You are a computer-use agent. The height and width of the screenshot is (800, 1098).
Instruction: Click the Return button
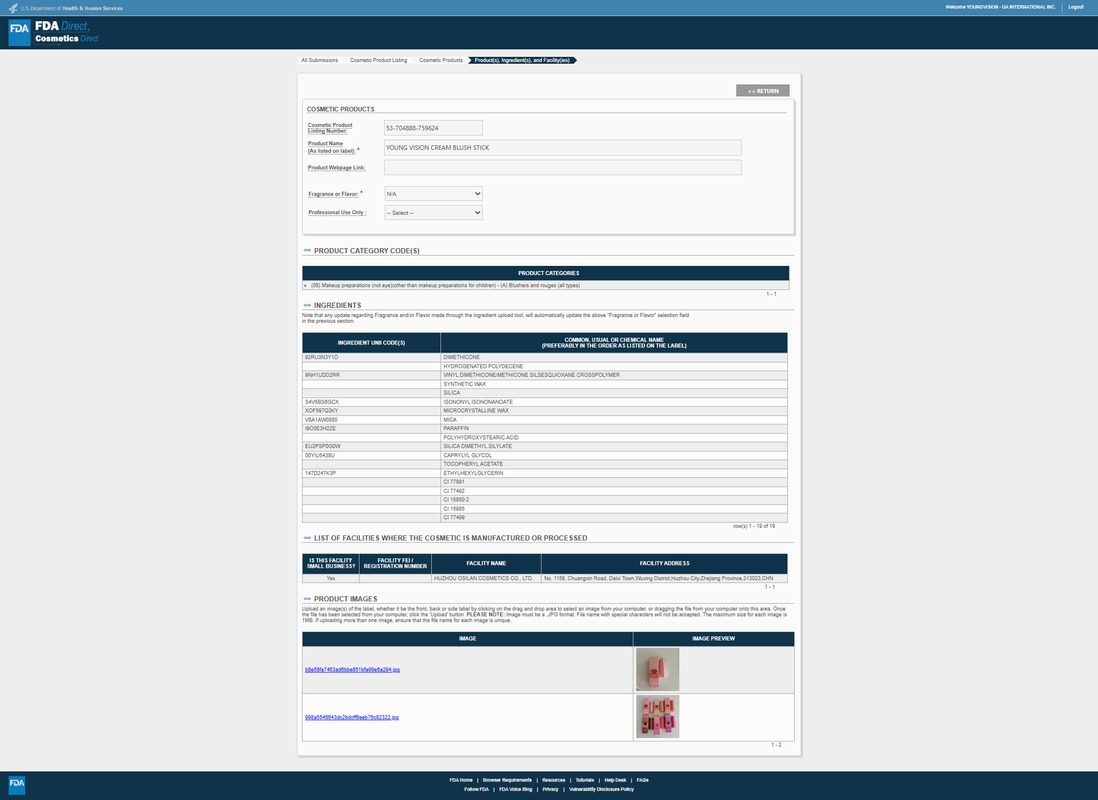(x=762, y=91)
